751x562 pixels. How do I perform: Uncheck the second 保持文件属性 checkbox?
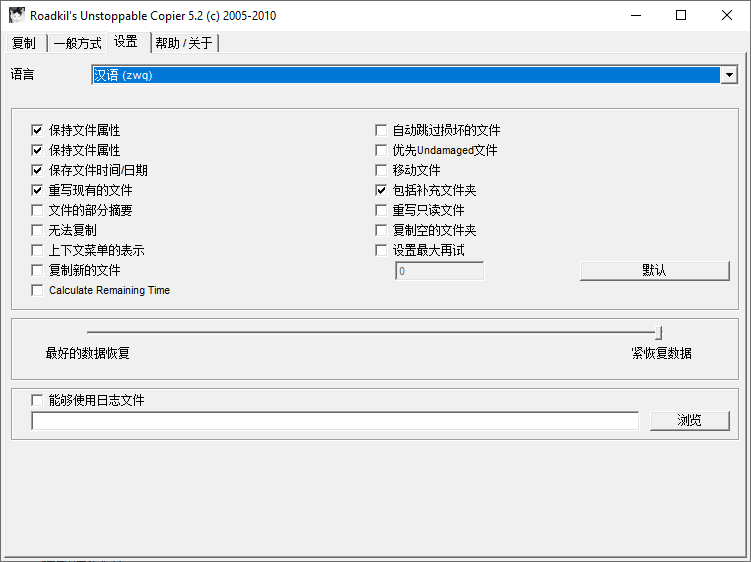[37, 150]
